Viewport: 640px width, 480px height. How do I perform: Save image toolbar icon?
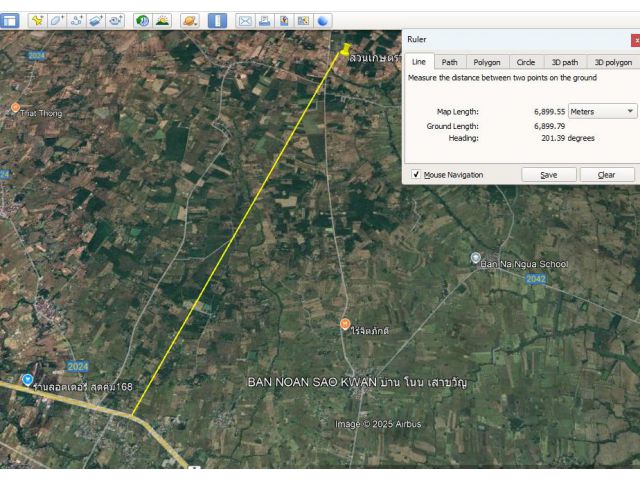[284, 21]
